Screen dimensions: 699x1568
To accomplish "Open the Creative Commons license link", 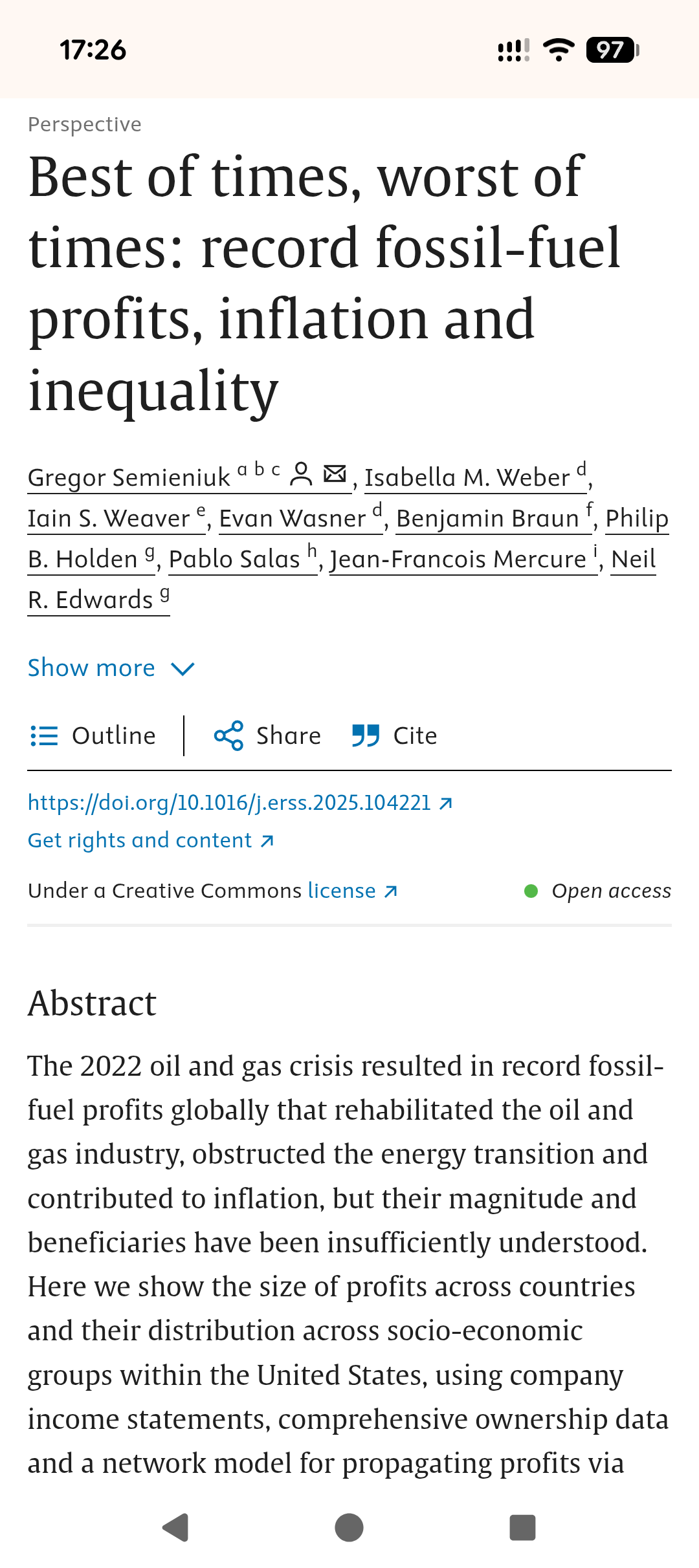I will click(x=352, y=891).
